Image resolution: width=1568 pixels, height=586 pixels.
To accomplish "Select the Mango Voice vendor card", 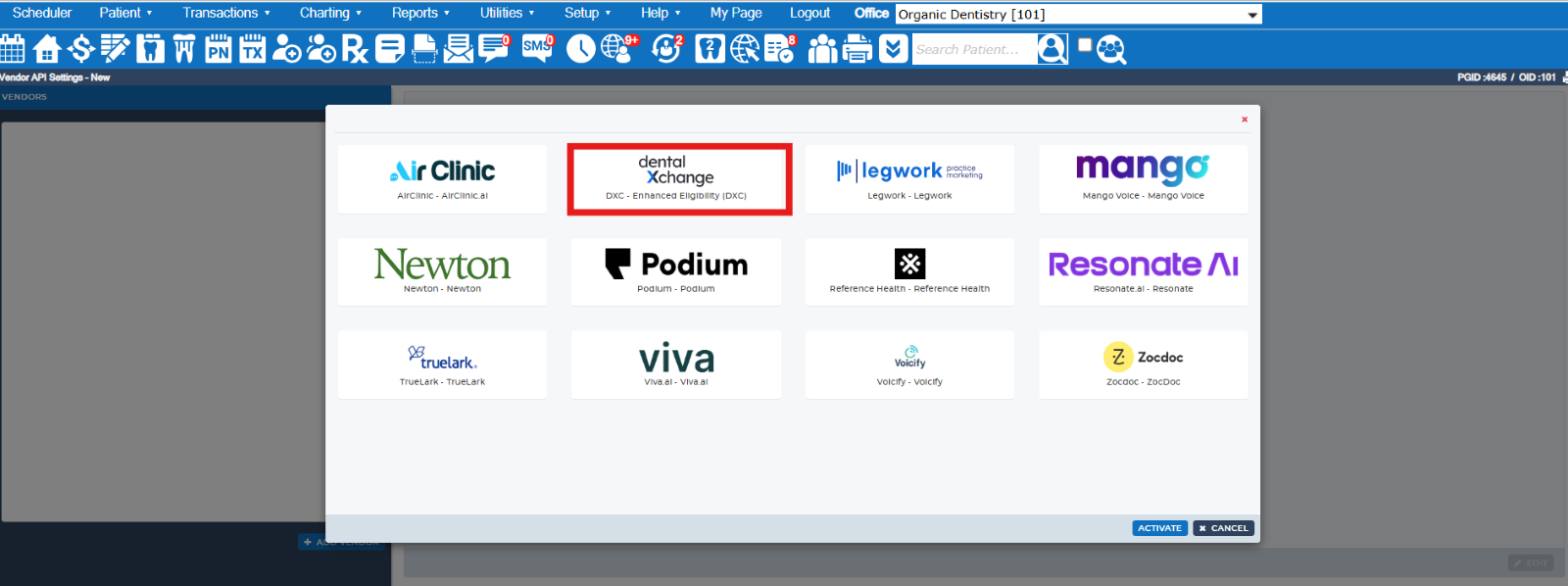I will [1143, 179].
